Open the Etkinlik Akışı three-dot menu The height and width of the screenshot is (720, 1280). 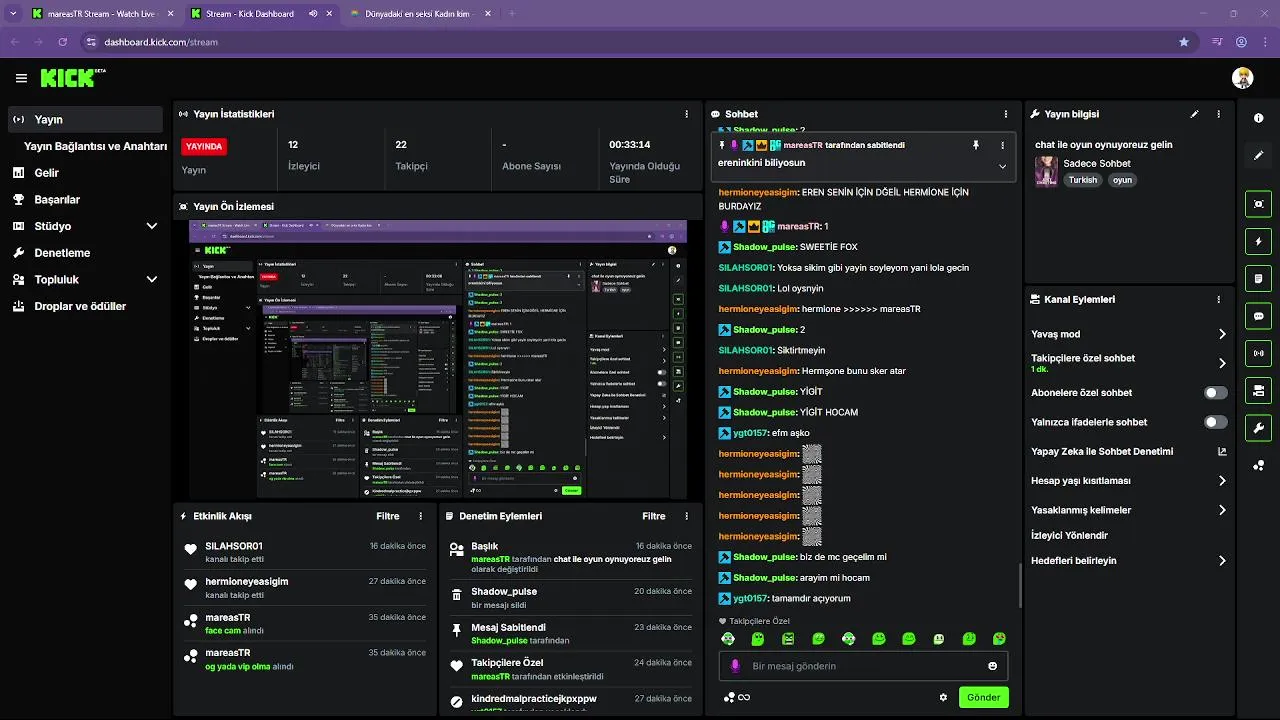click(x=420, y=516)
